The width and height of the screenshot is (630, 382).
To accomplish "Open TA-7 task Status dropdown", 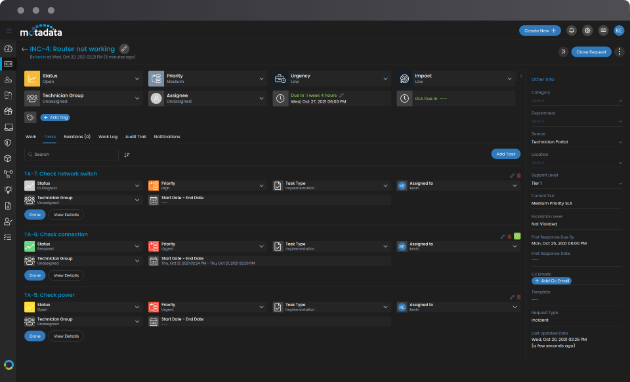I will point(83,186).
